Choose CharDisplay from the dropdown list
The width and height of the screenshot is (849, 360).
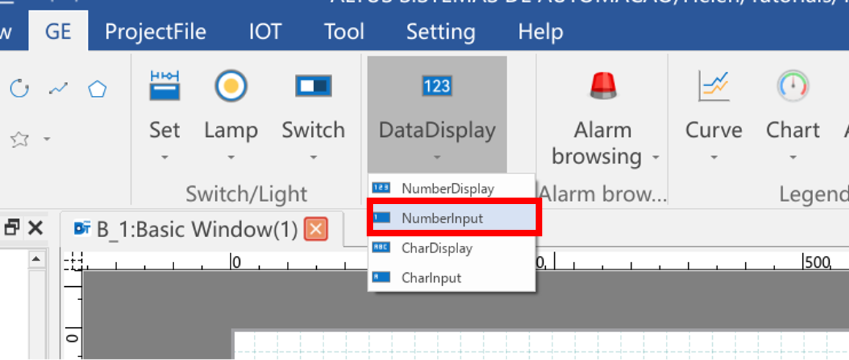pyautogui.click(x=452, y=248)
